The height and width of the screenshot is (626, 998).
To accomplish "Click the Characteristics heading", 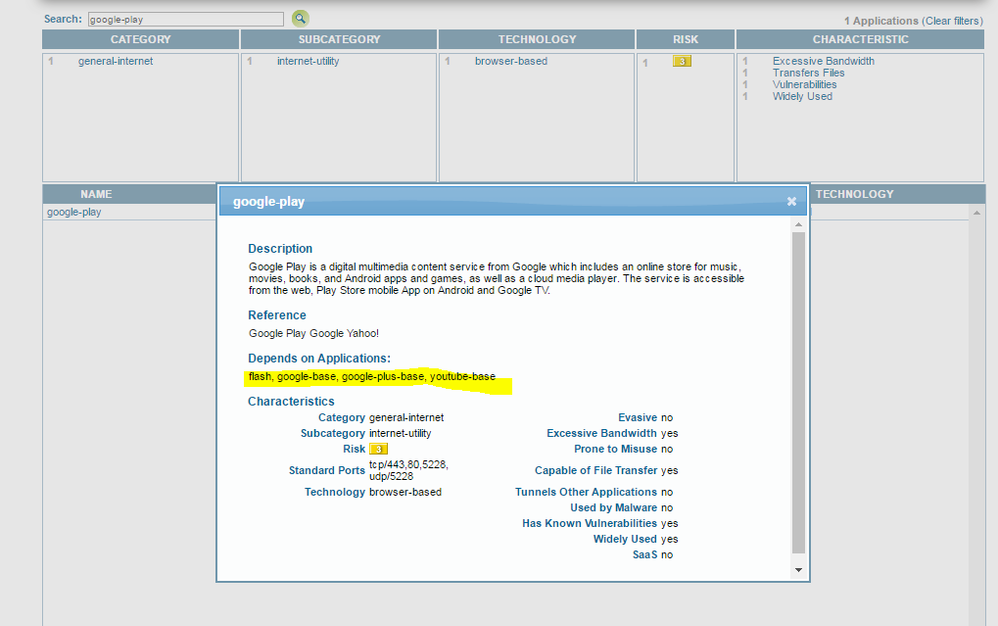I will [x=291, y=401].
